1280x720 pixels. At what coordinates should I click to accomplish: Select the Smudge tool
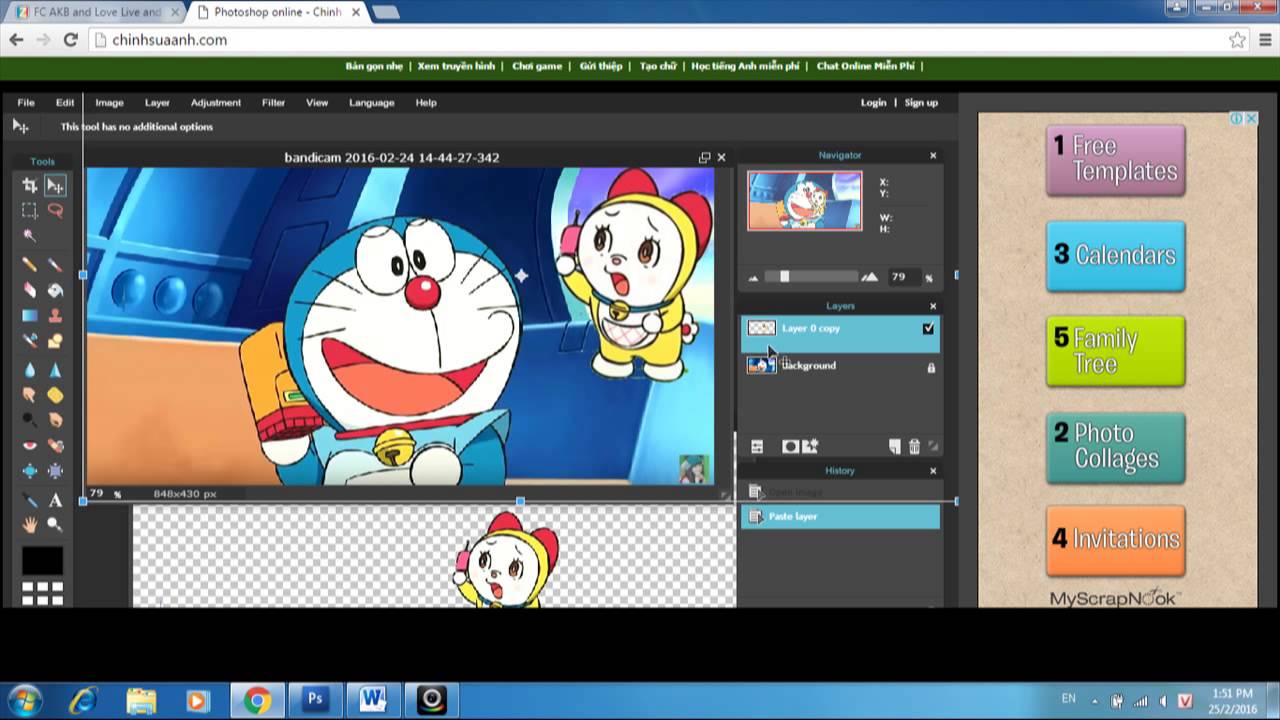point(30,395)
